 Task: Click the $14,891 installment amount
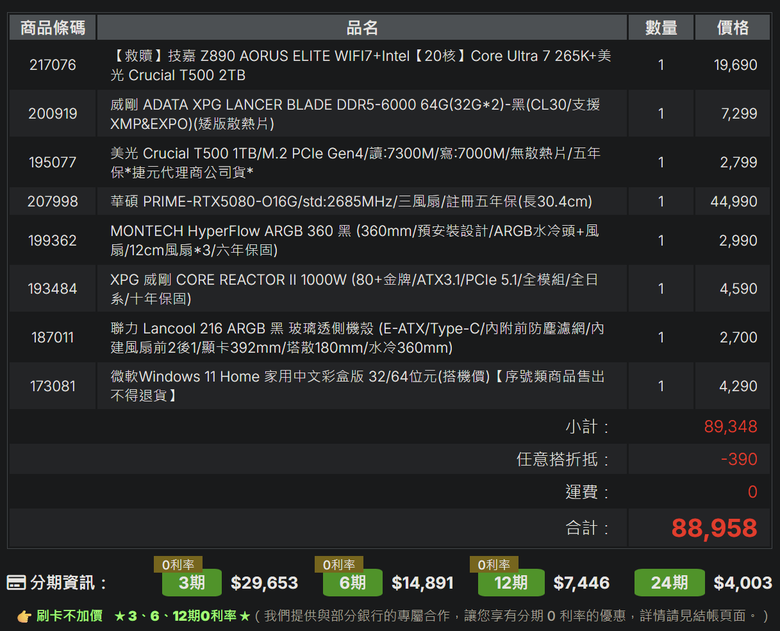(422, 583)
